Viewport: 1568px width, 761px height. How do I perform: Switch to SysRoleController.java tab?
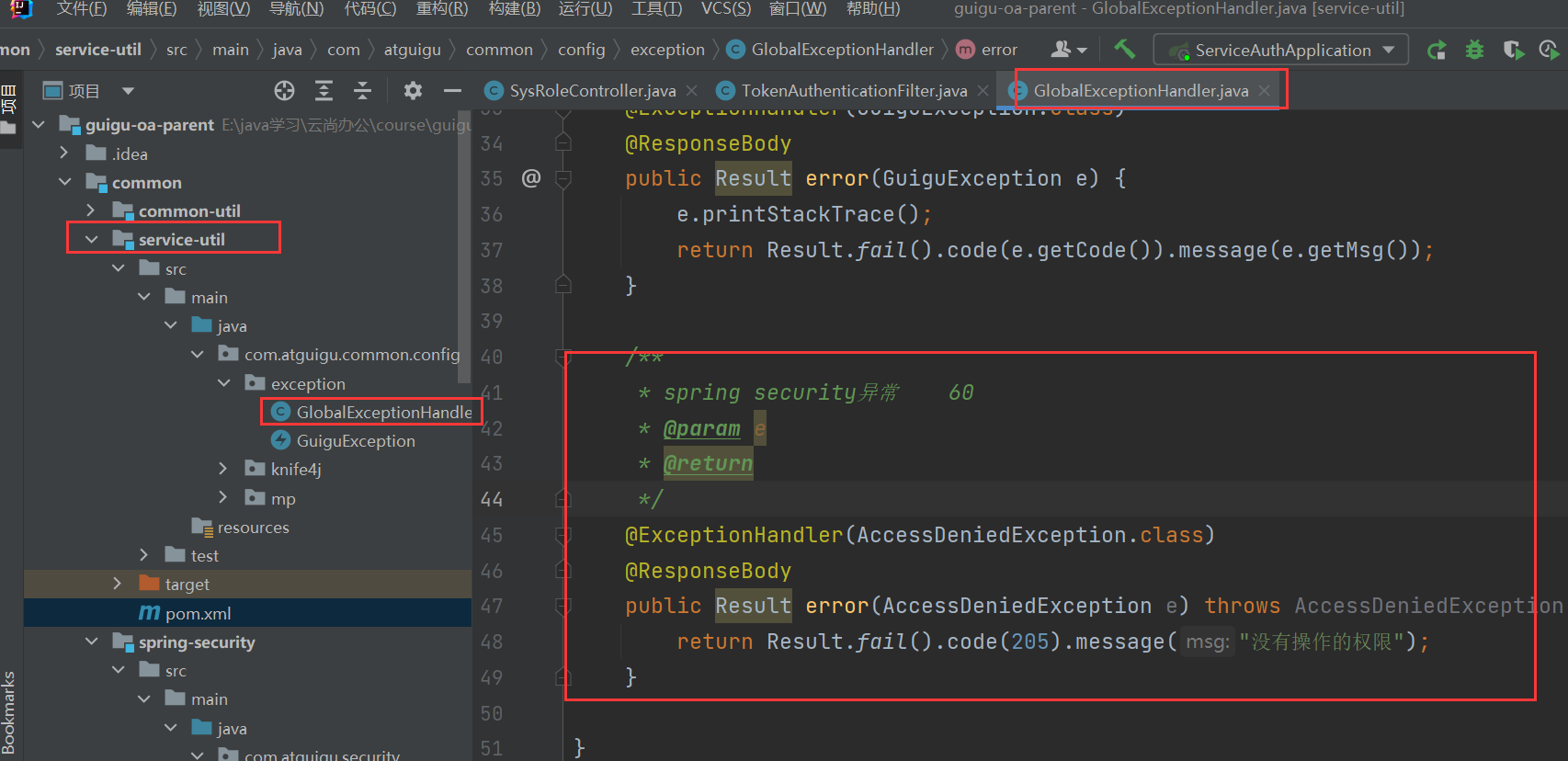[x=591, y=90]
